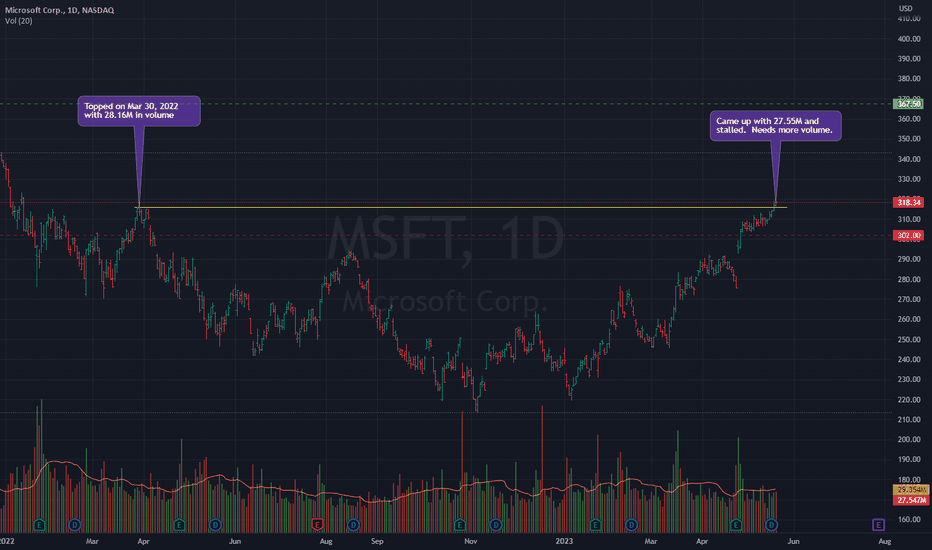Click the green 367.50 price label
The width and height of the screenshot is (932, 550).
pyautogui.click(x=909, y=104)
